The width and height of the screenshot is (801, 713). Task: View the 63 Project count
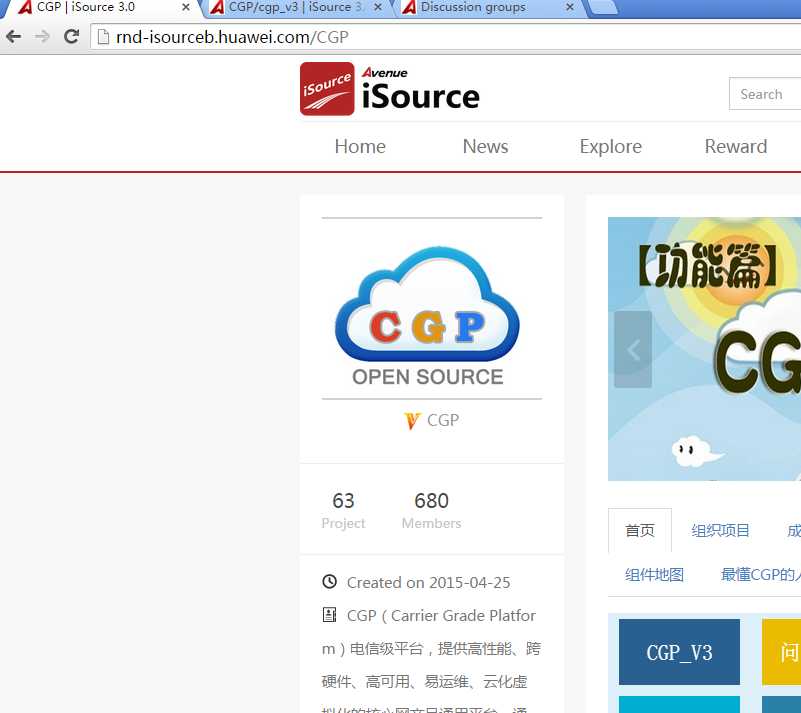[343, 510]
